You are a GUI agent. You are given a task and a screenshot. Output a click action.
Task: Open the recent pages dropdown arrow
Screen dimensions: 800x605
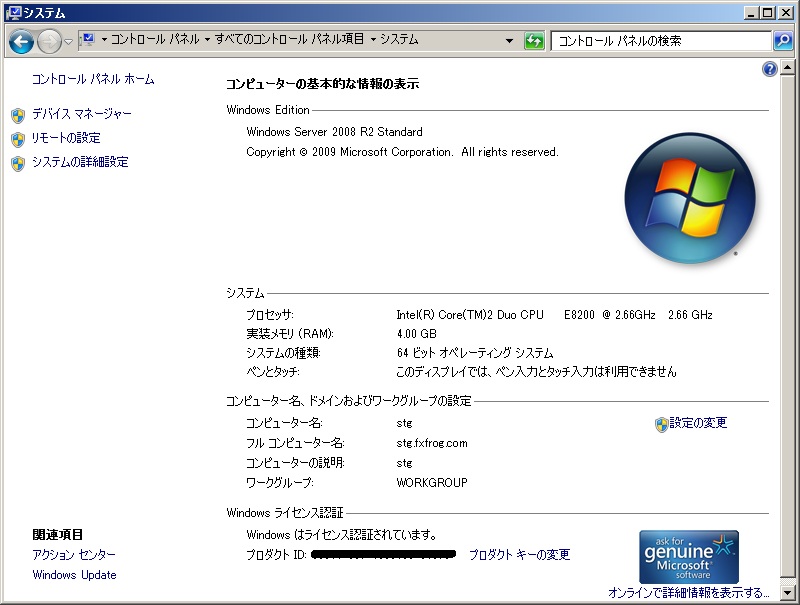point(68,42)
